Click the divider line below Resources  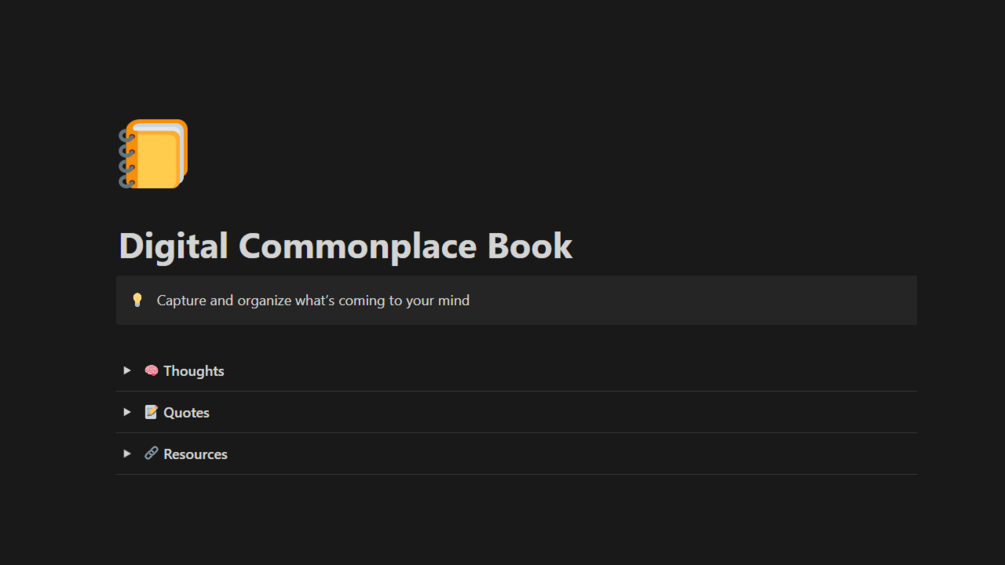(x=516, y=474)
